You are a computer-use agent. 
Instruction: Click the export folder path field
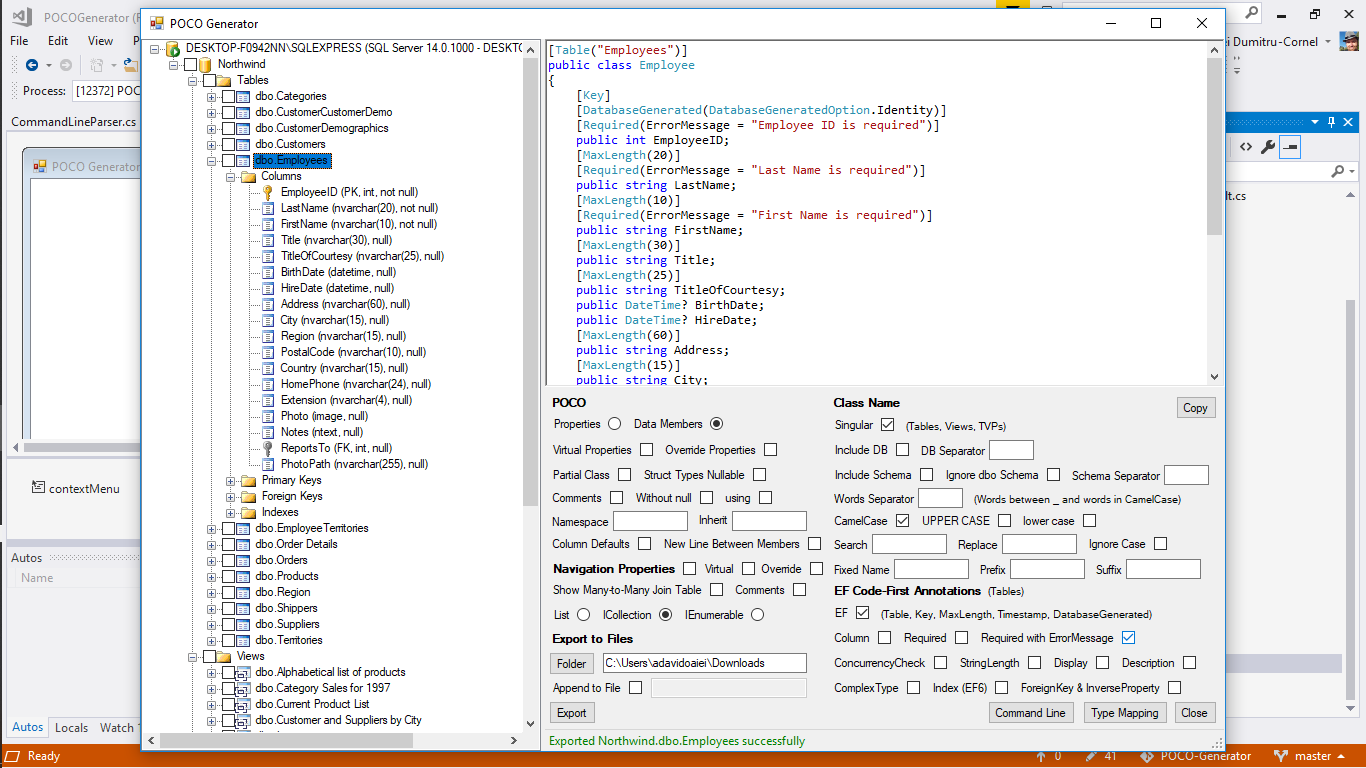(704, 663)
